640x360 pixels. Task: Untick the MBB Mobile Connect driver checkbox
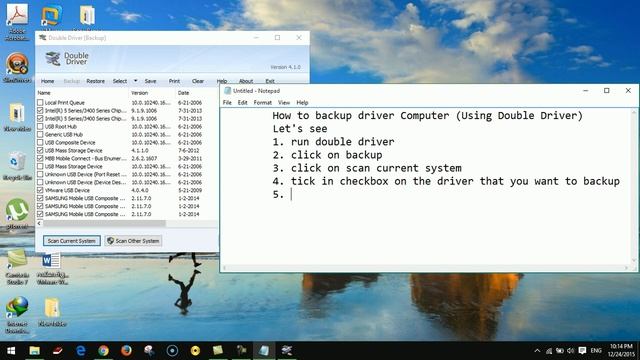(x=40, y=158)
